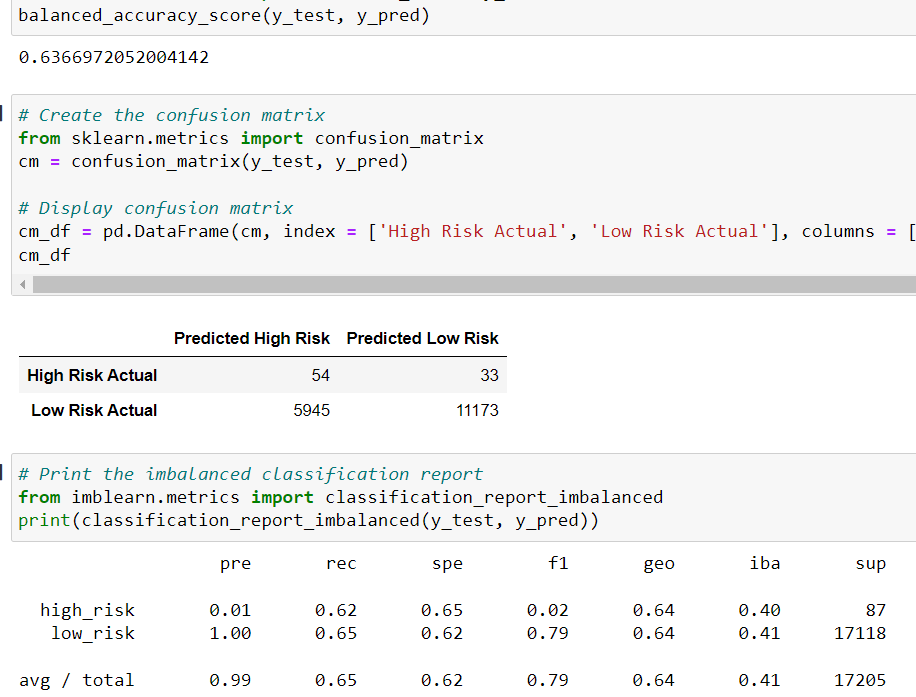
Task: Click the '# Create the confusion matrix' comment
Action: 172,115
